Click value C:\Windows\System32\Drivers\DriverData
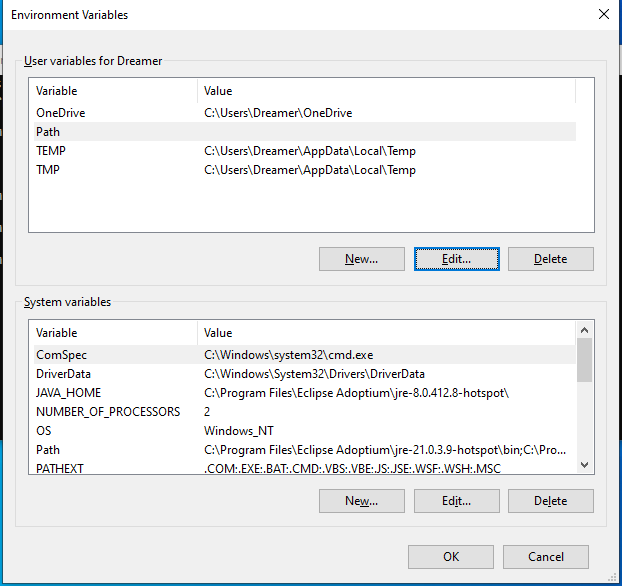622x586 pixels. pos(314,374)
